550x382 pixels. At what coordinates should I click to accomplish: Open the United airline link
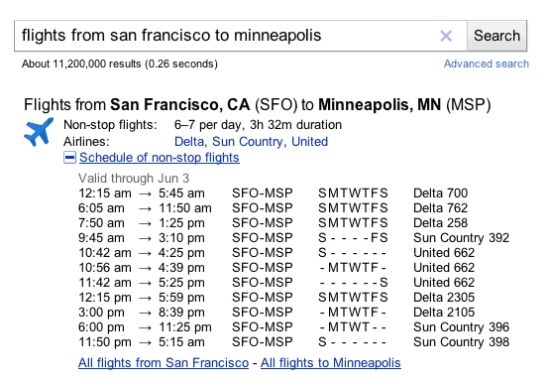point(309,141)
